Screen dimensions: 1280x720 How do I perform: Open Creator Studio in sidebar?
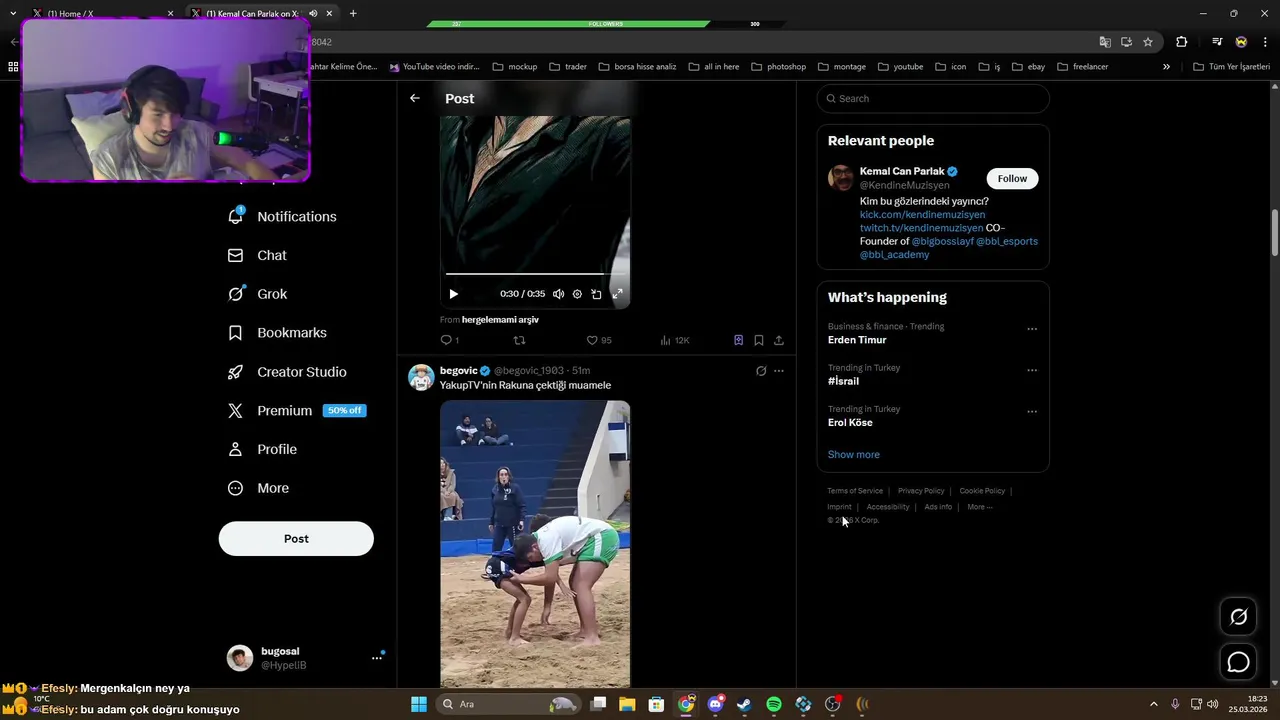(287, 372)
